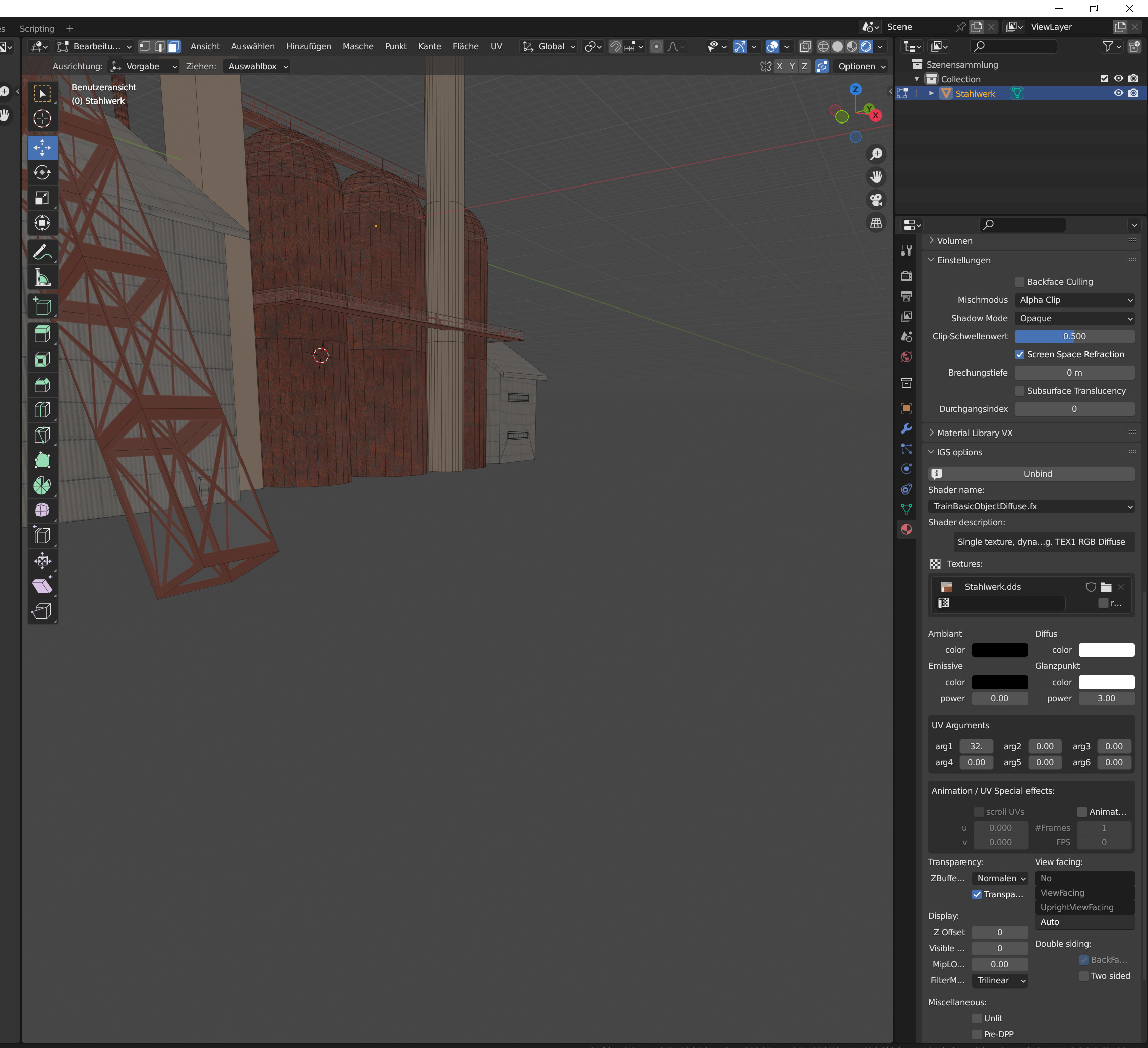Switch to face select mode
This screenshot has height=1048, width=1148.
pyautogui.click(x=173, y=47)
